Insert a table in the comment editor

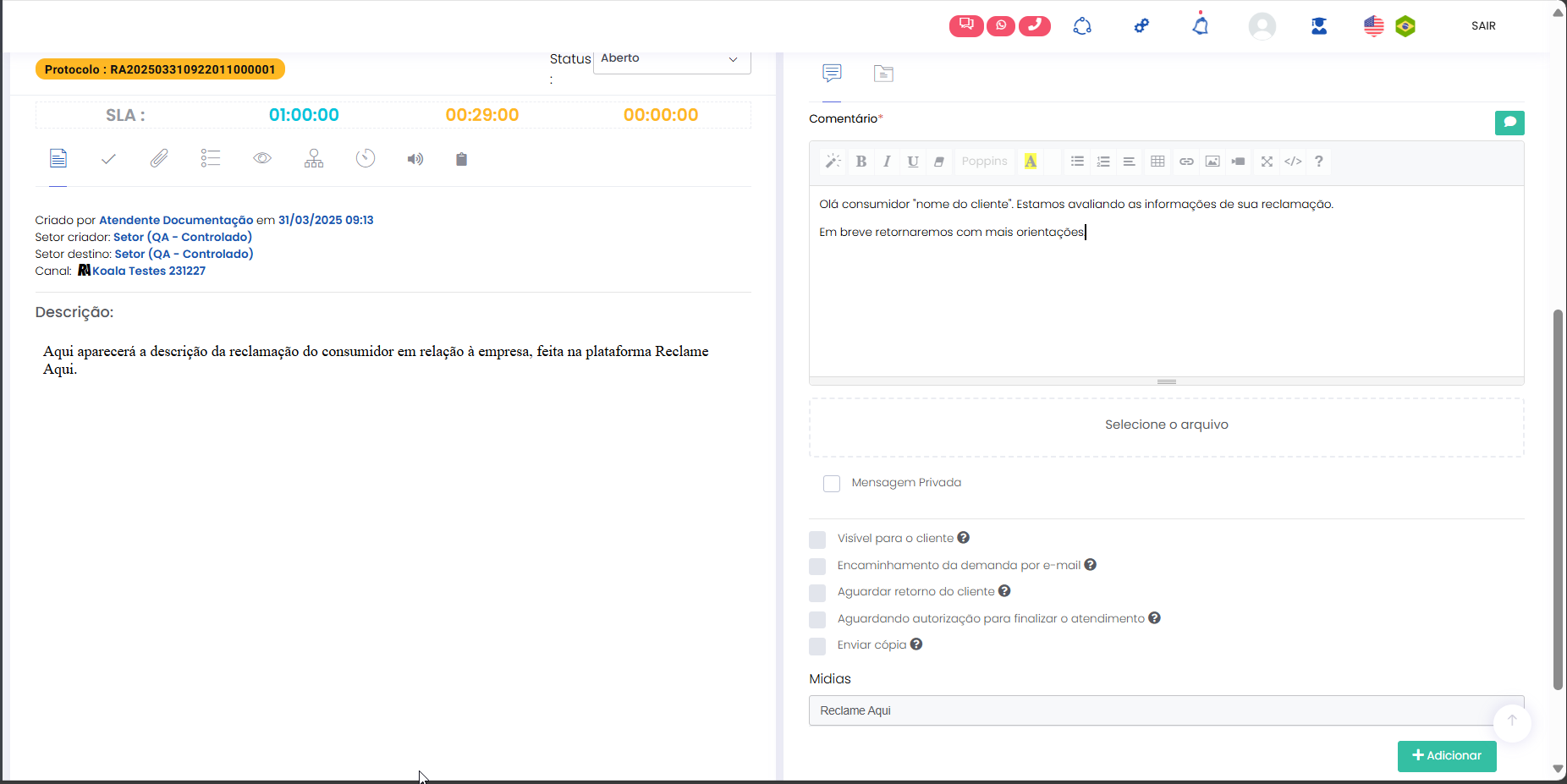pyautogui.click(x=1157, y=162)
